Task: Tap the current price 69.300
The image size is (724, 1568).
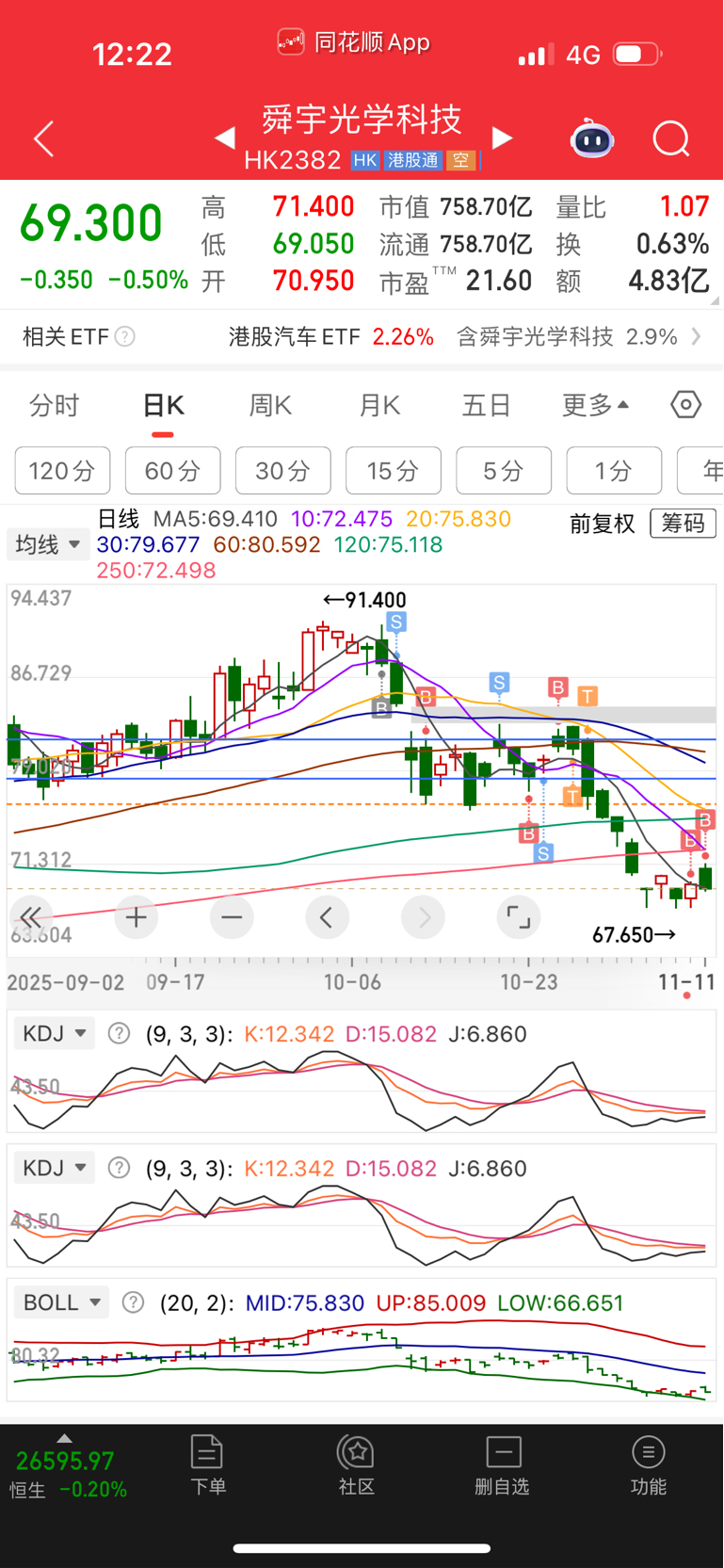Action: coord(91,223)
